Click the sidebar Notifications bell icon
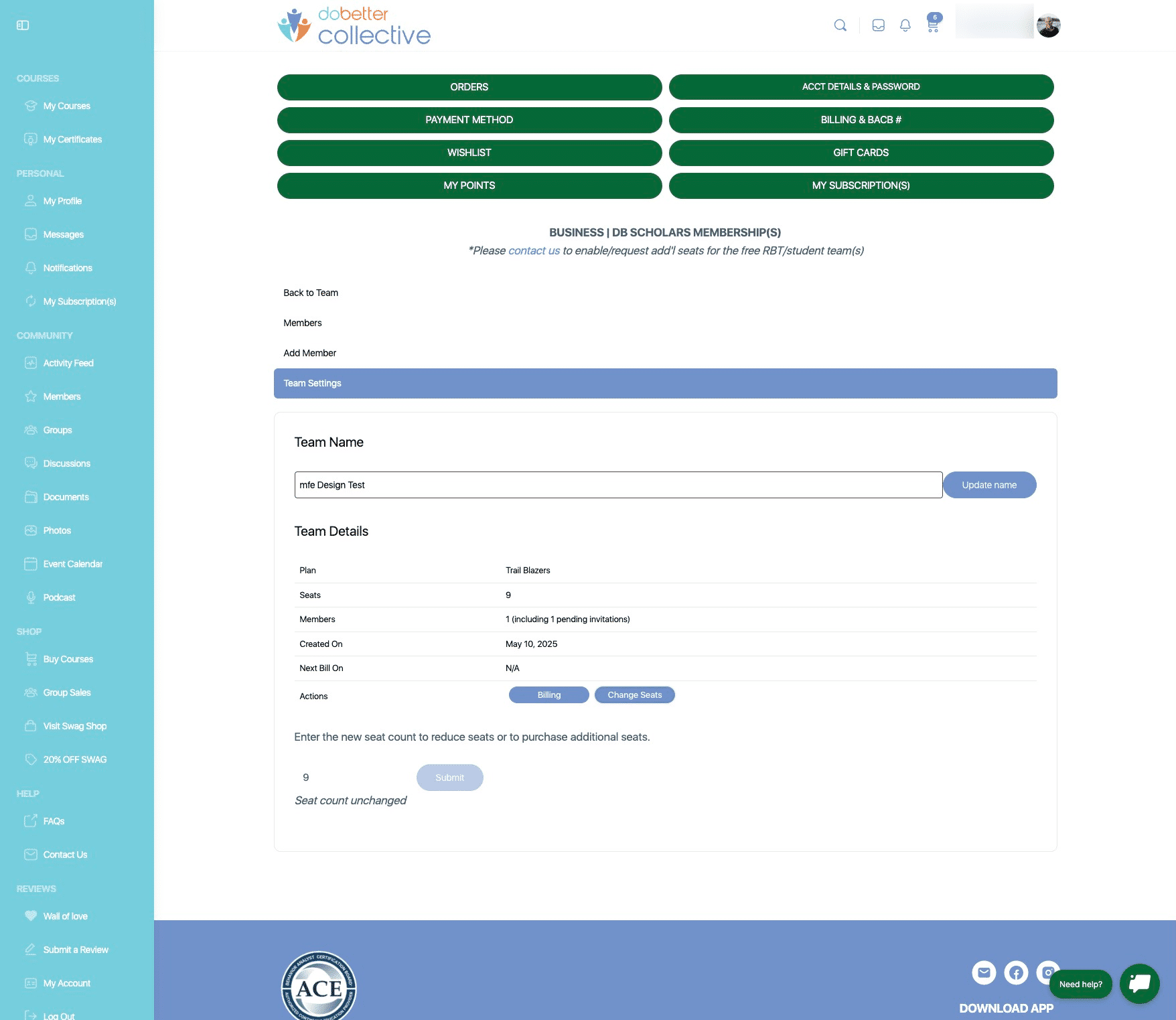 (31, 268)
